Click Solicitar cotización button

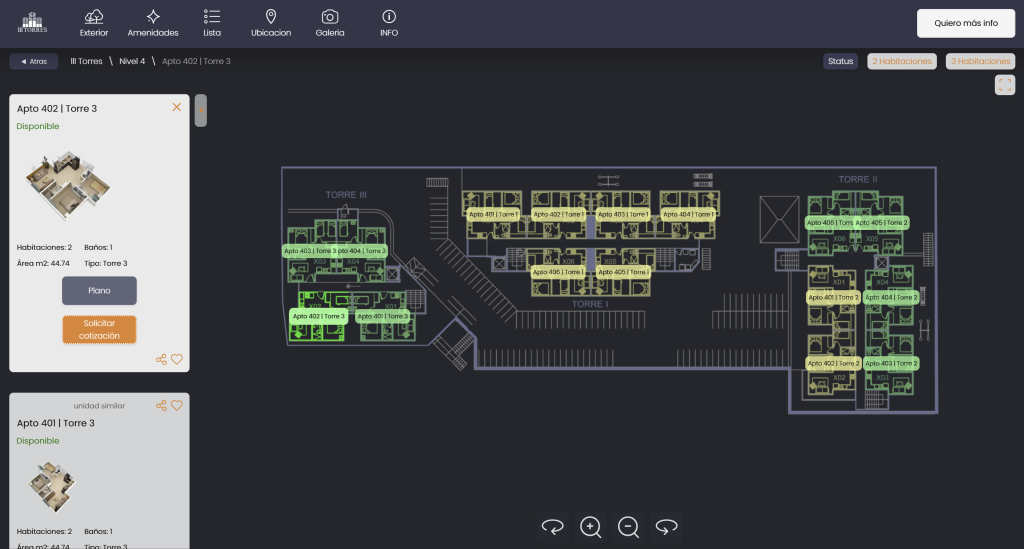pyautogui.click(x=99, y=329)
